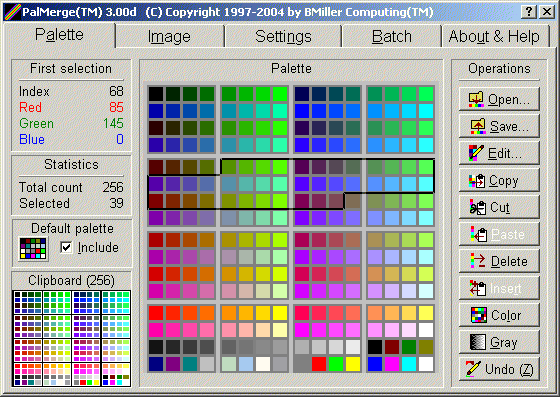
Task: Click the title bar help question button
Action: pos(529,12)
